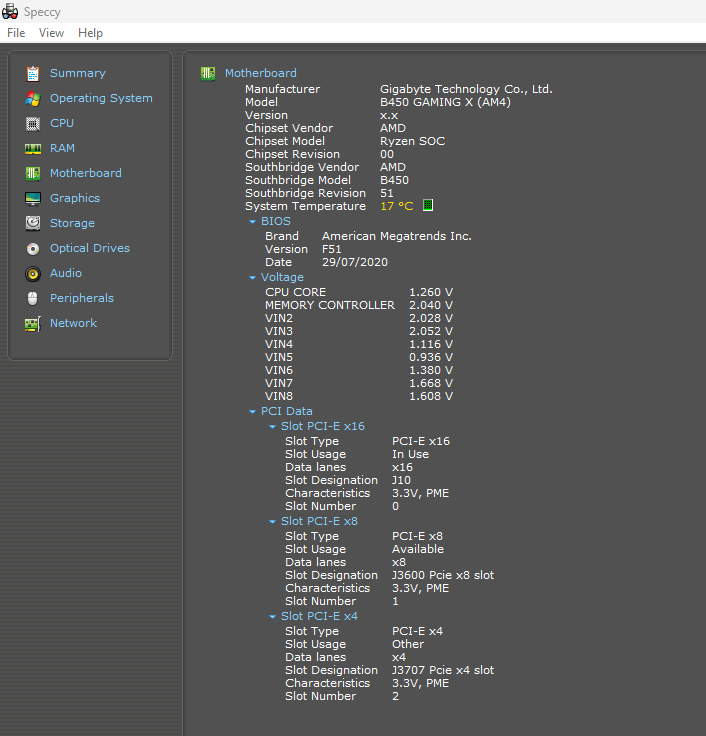This screenshot has height=736, width=706.
Task: Click the RAM module icon
Action: [33, 149]
